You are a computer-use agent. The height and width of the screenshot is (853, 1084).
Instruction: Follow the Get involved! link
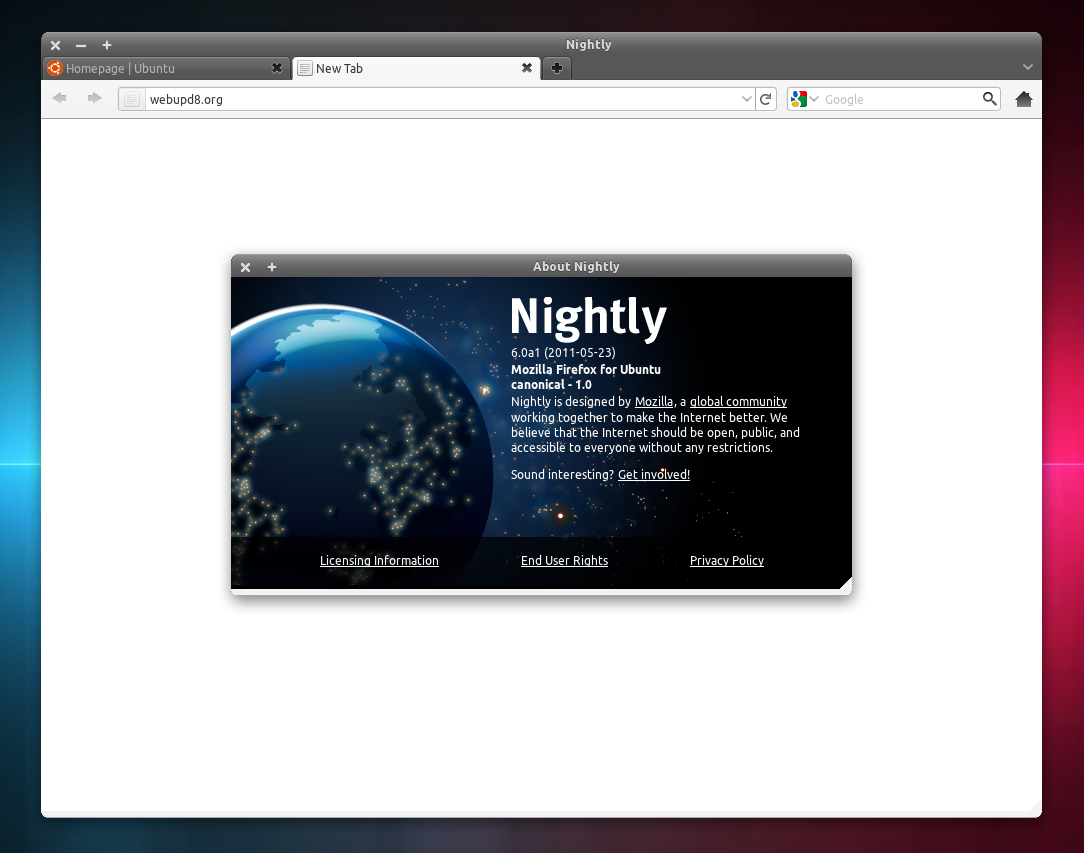pyautogui.click(x=653, y=474)
